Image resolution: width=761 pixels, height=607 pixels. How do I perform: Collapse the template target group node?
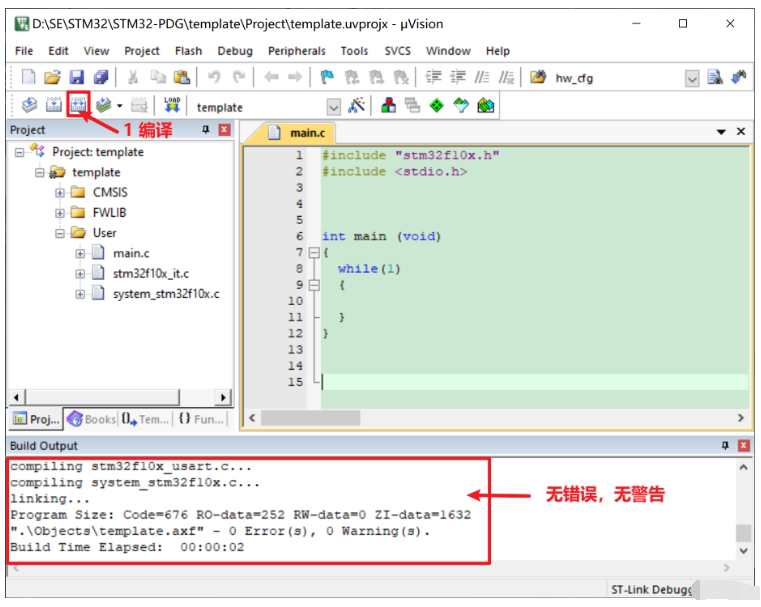click(39, 173)
